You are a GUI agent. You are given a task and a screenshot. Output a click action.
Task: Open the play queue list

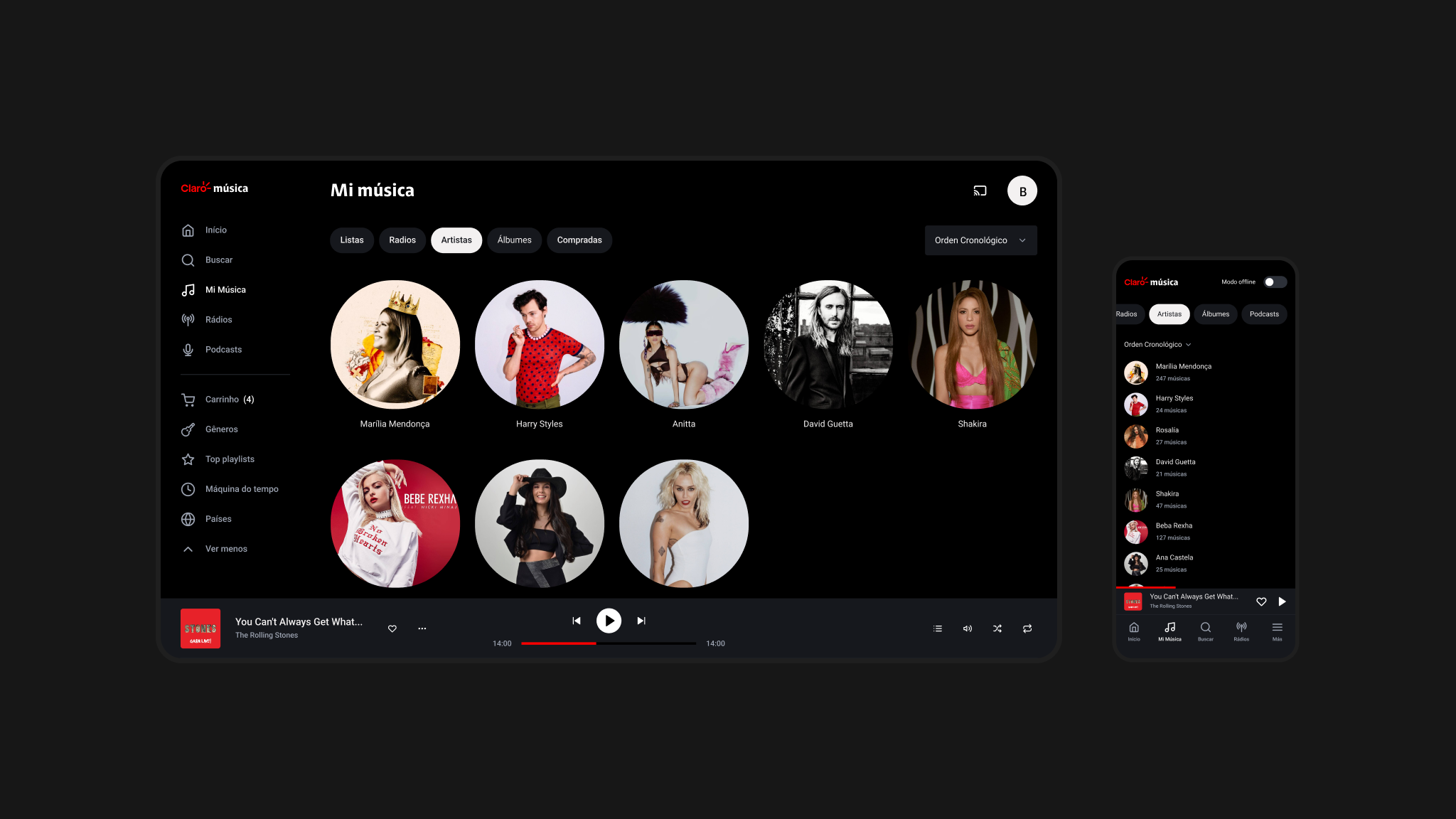938,628
